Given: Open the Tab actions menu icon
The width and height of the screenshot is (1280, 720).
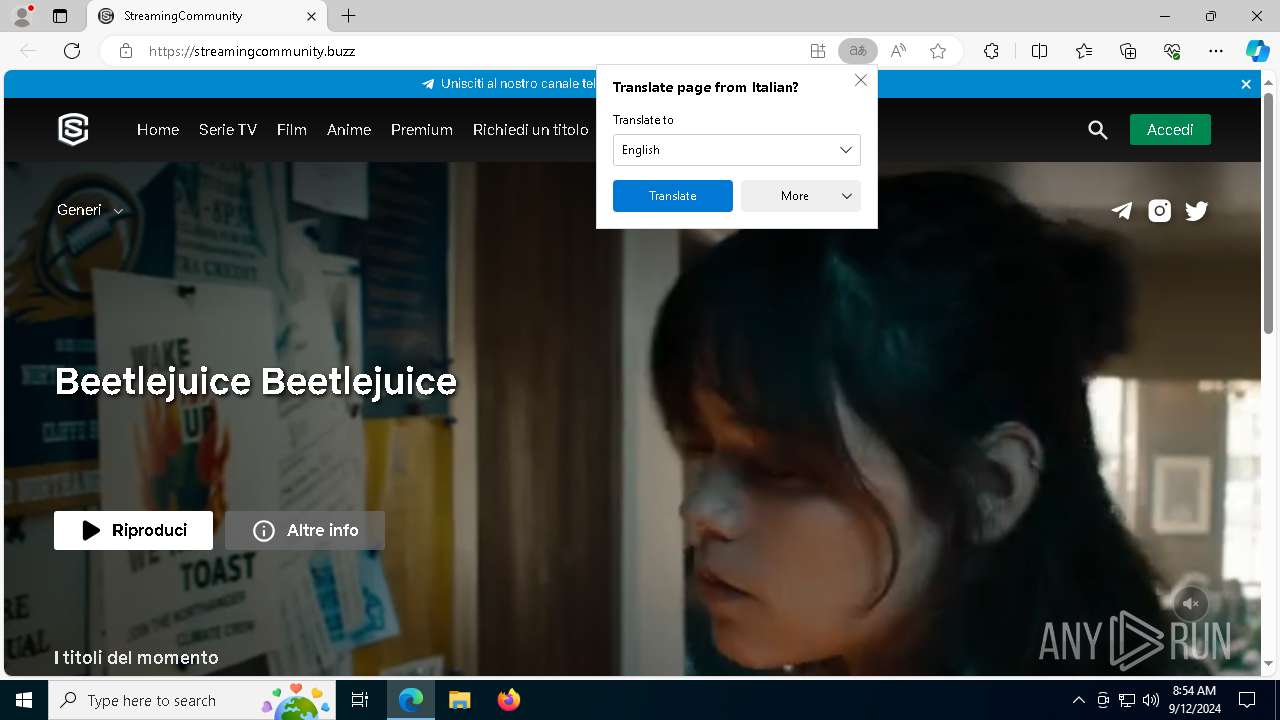Looking at the screenshot, I should click(x=60, y=16).
